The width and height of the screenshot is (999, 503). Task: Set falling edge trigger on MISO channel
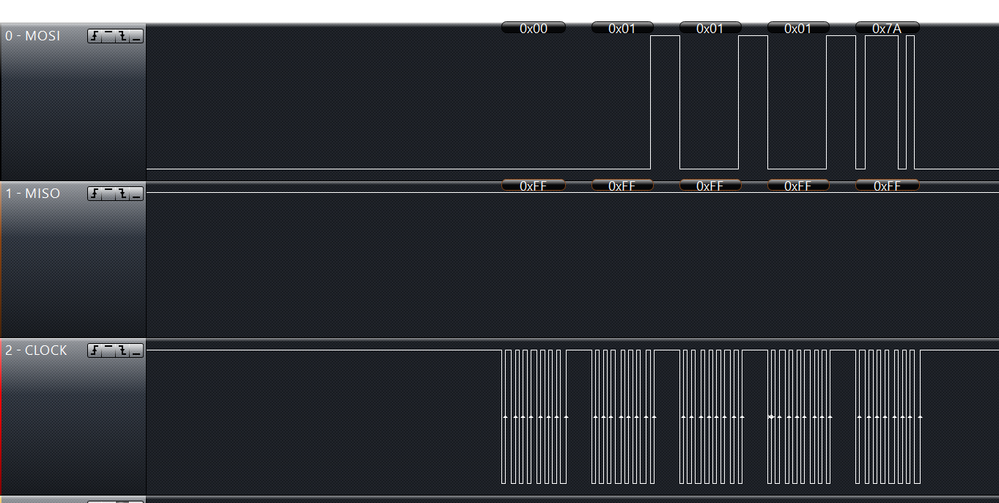pyautogui.click(x=123, y=194)
